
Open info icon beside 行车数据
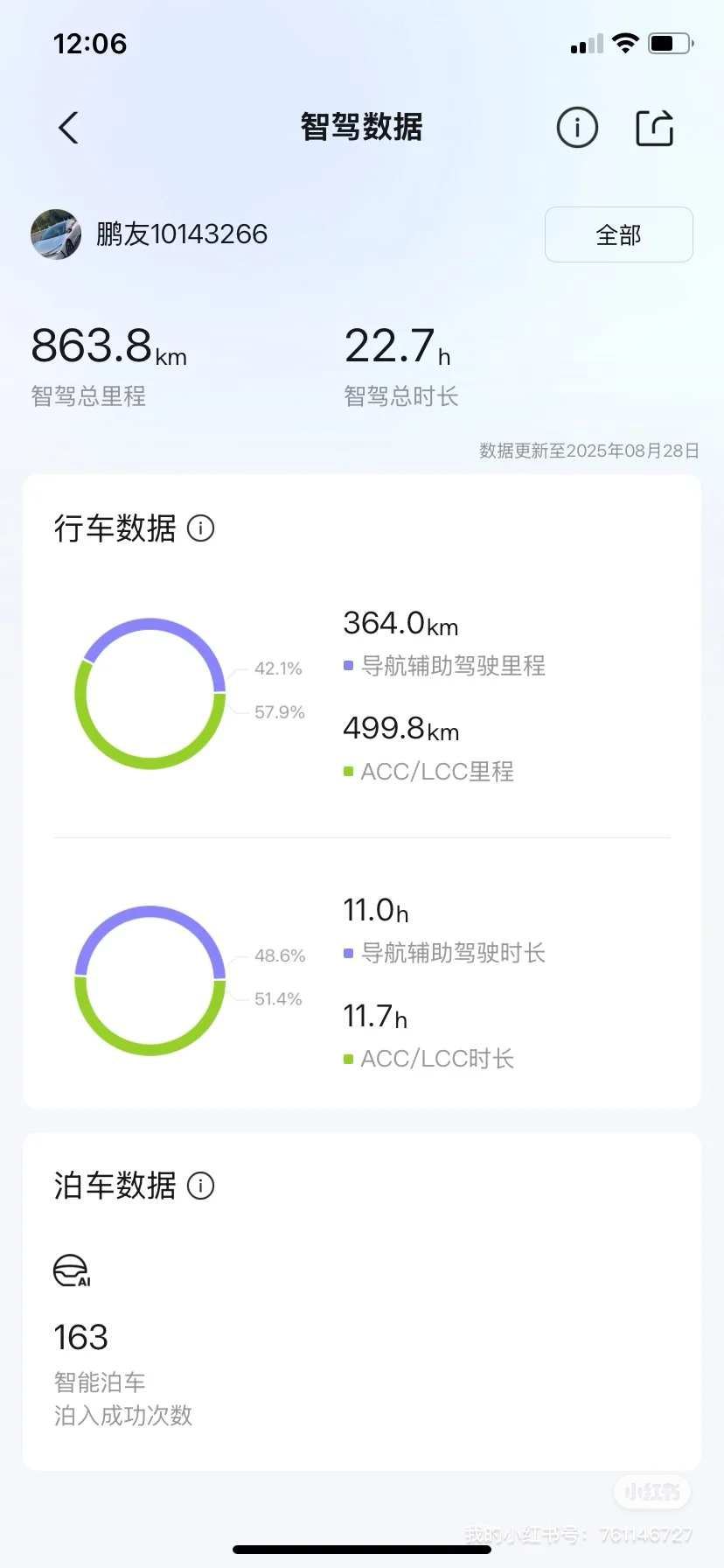pos(200,528)
